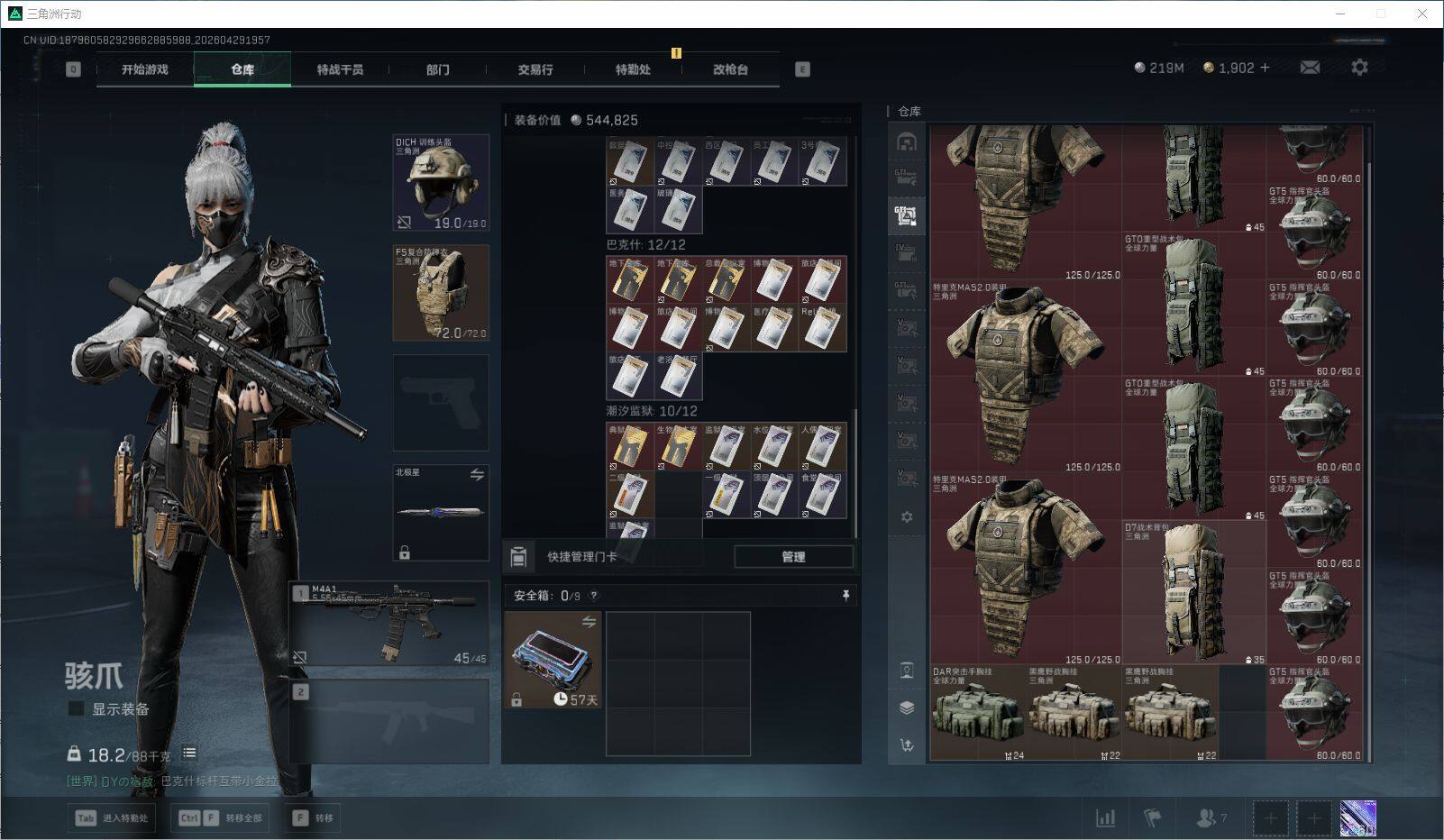Image resolution: width=1444 pixels, height=840 pixels.
Task: Click the Q previous-tab key icon
Action: click(73, 69)
